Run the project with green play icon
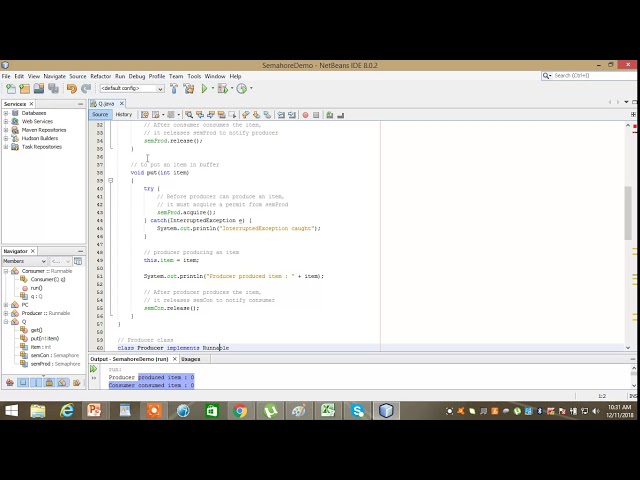 (204, 89)
